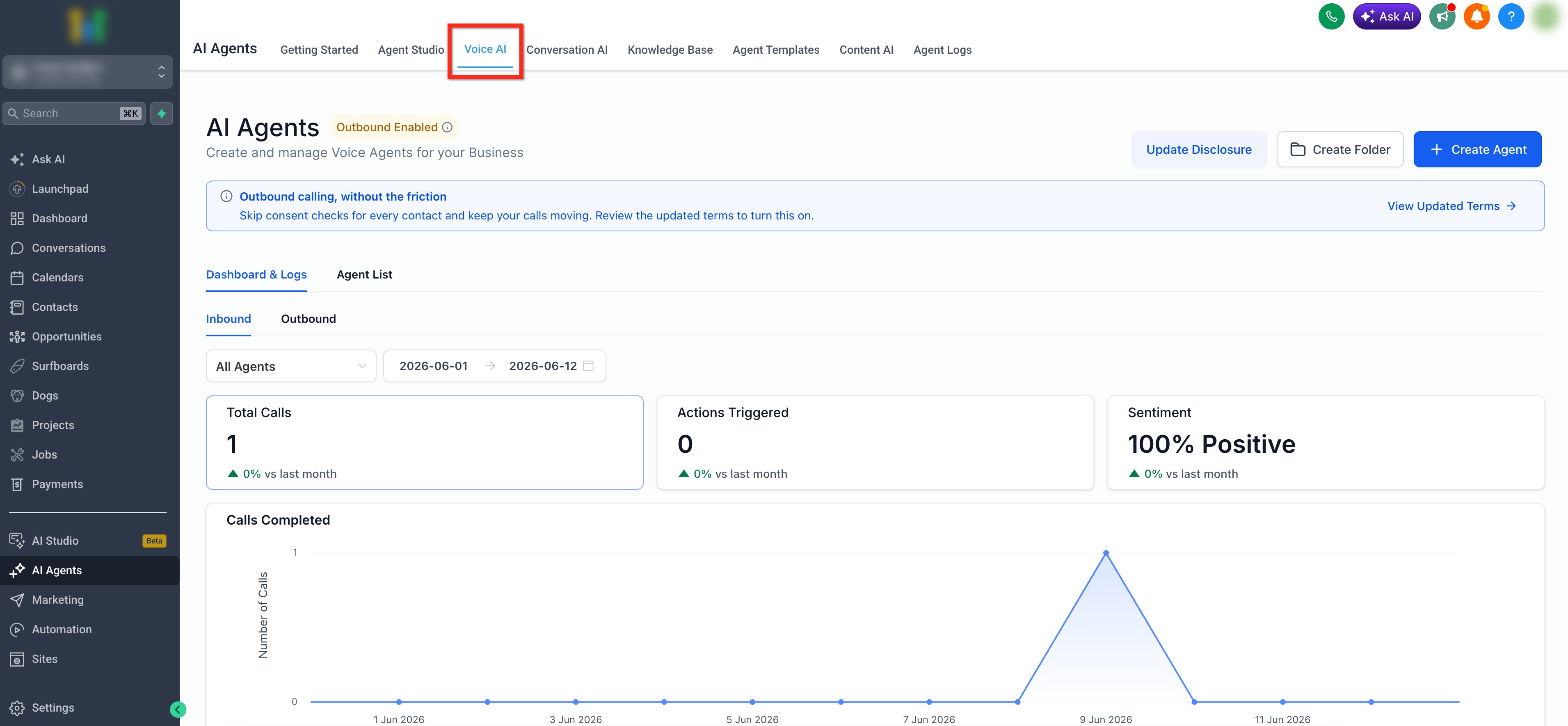Click the green phone dialer icon
This screenshot has width=1568, height=726.
pyautogui.click(x=1331, y=16)
